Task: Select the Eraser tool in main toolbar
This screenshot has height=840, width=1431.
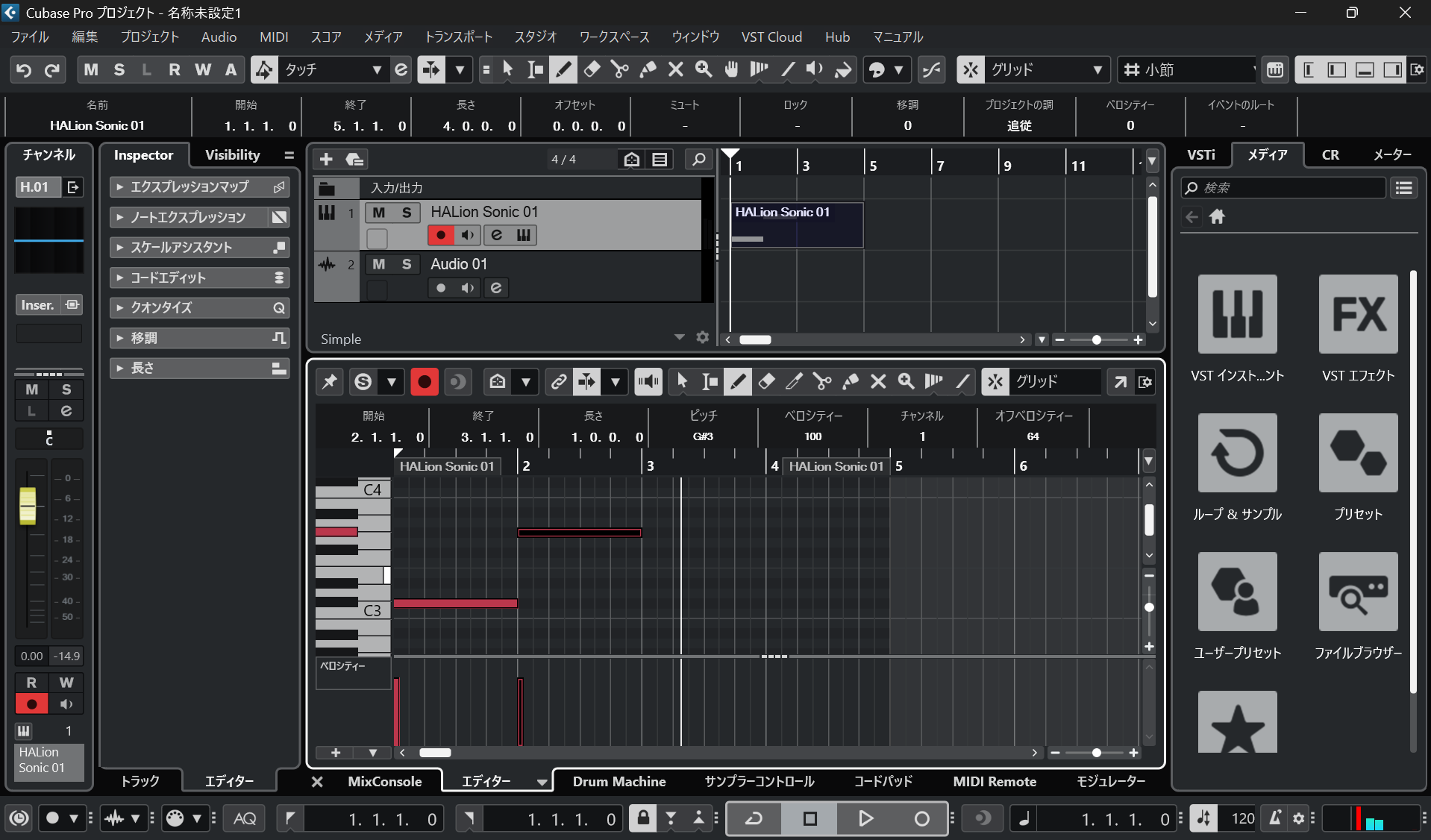Action: click(x=592, y=69)
